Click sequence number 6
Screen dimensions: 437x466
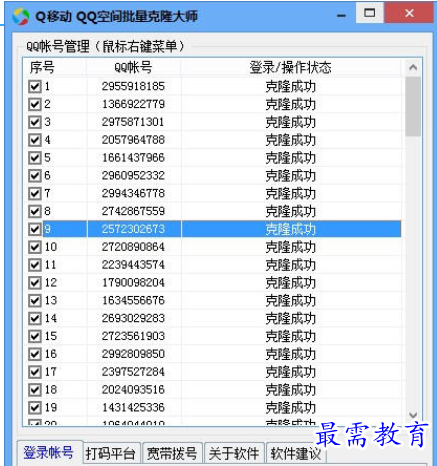[47, 175]
